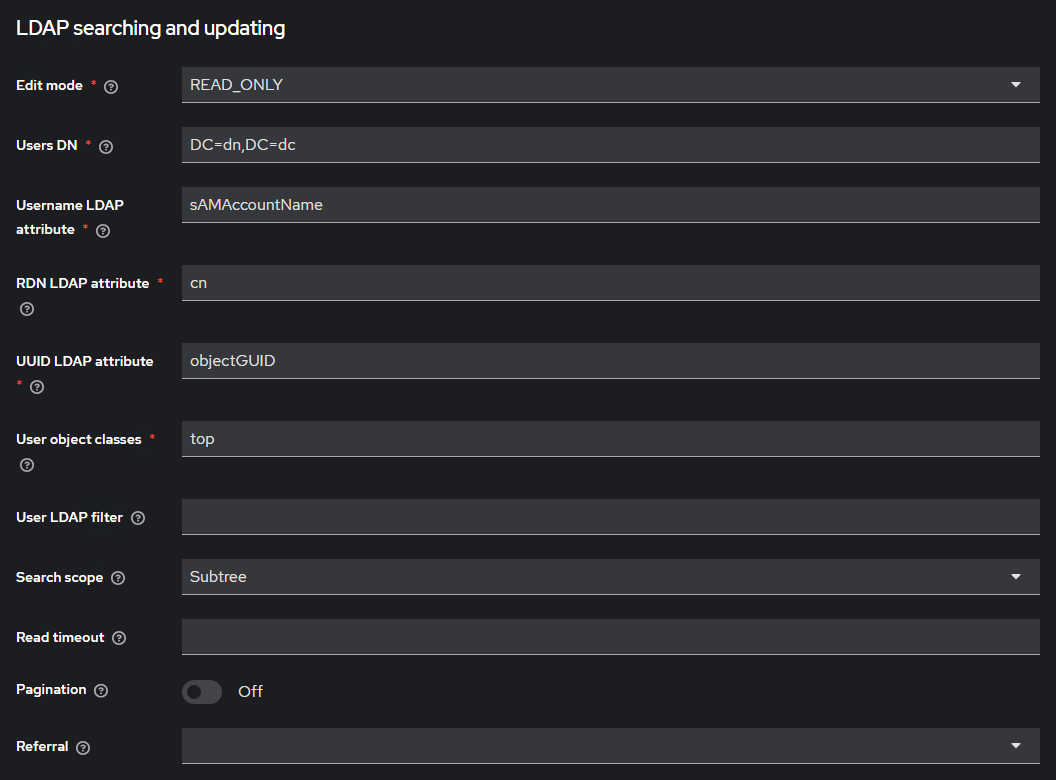
Task: Click help icon beside Users DN
Action: [106, 147]
